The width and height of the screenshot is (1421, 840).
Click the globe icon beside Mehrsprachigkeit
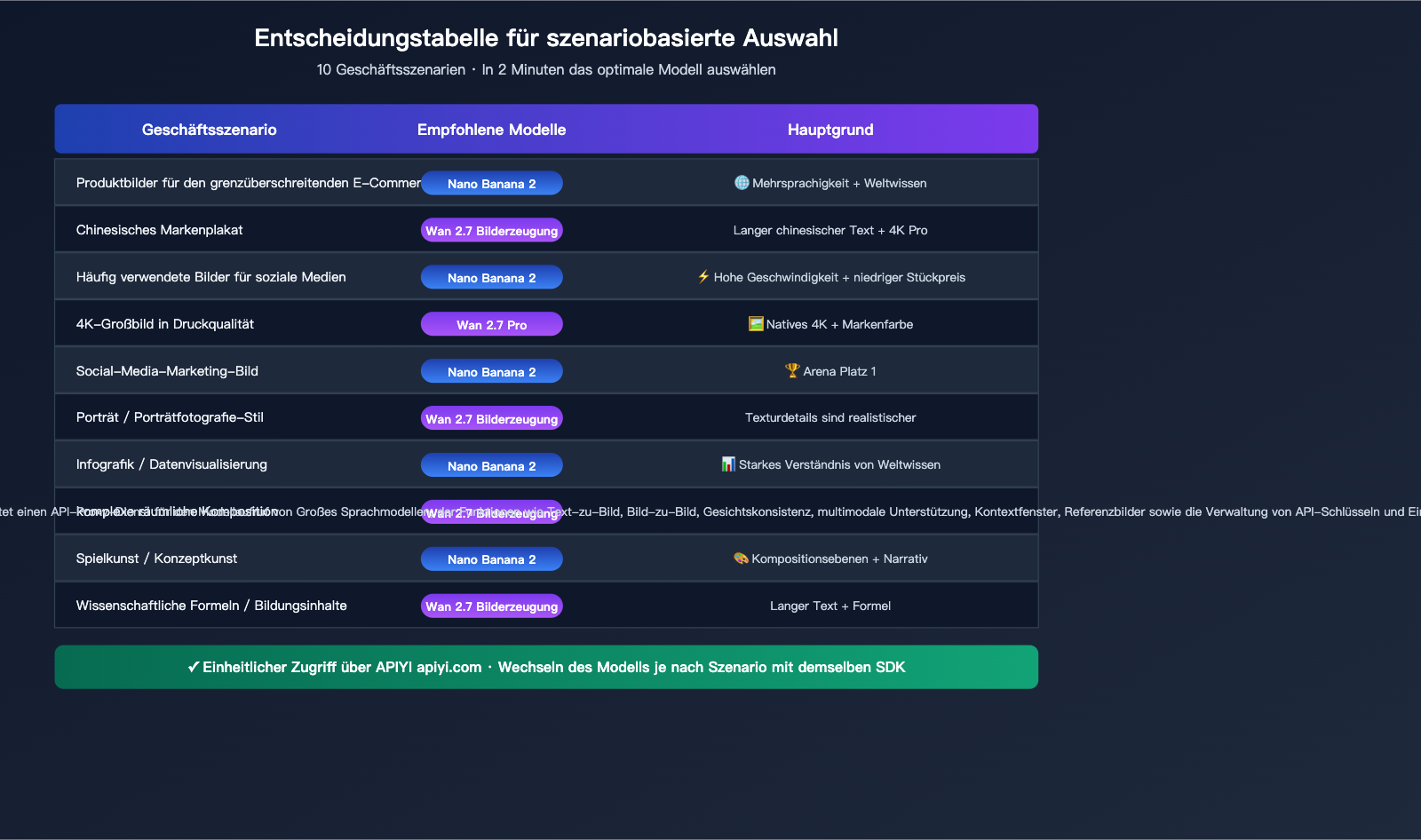click(742, 183)
